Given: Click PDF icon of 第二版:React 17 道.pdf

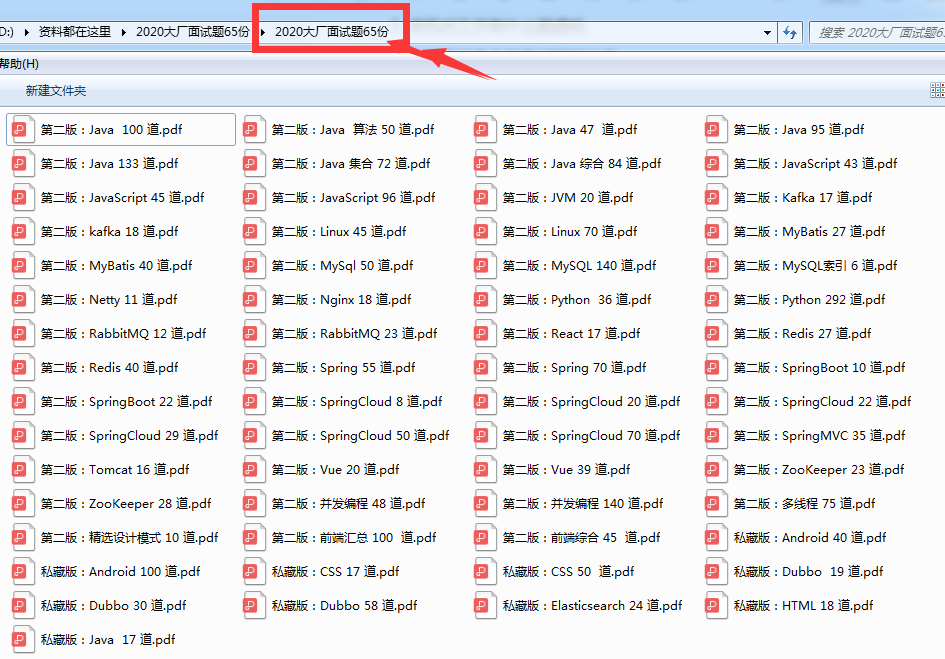Looking at the screenshot, I should pyautogui.click(x=484, y=333).
